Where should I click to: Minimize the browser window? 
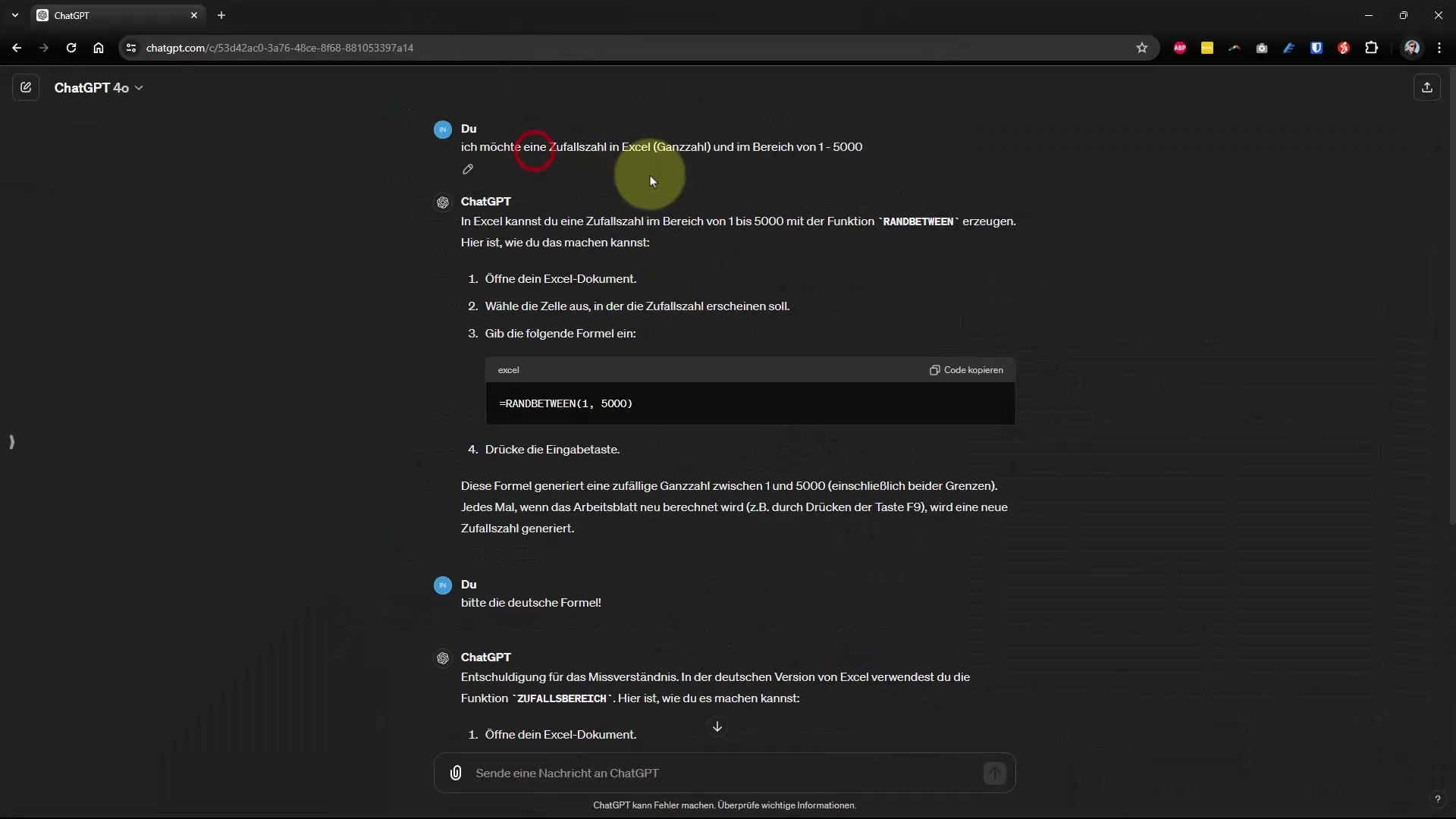click(1369, 15)
